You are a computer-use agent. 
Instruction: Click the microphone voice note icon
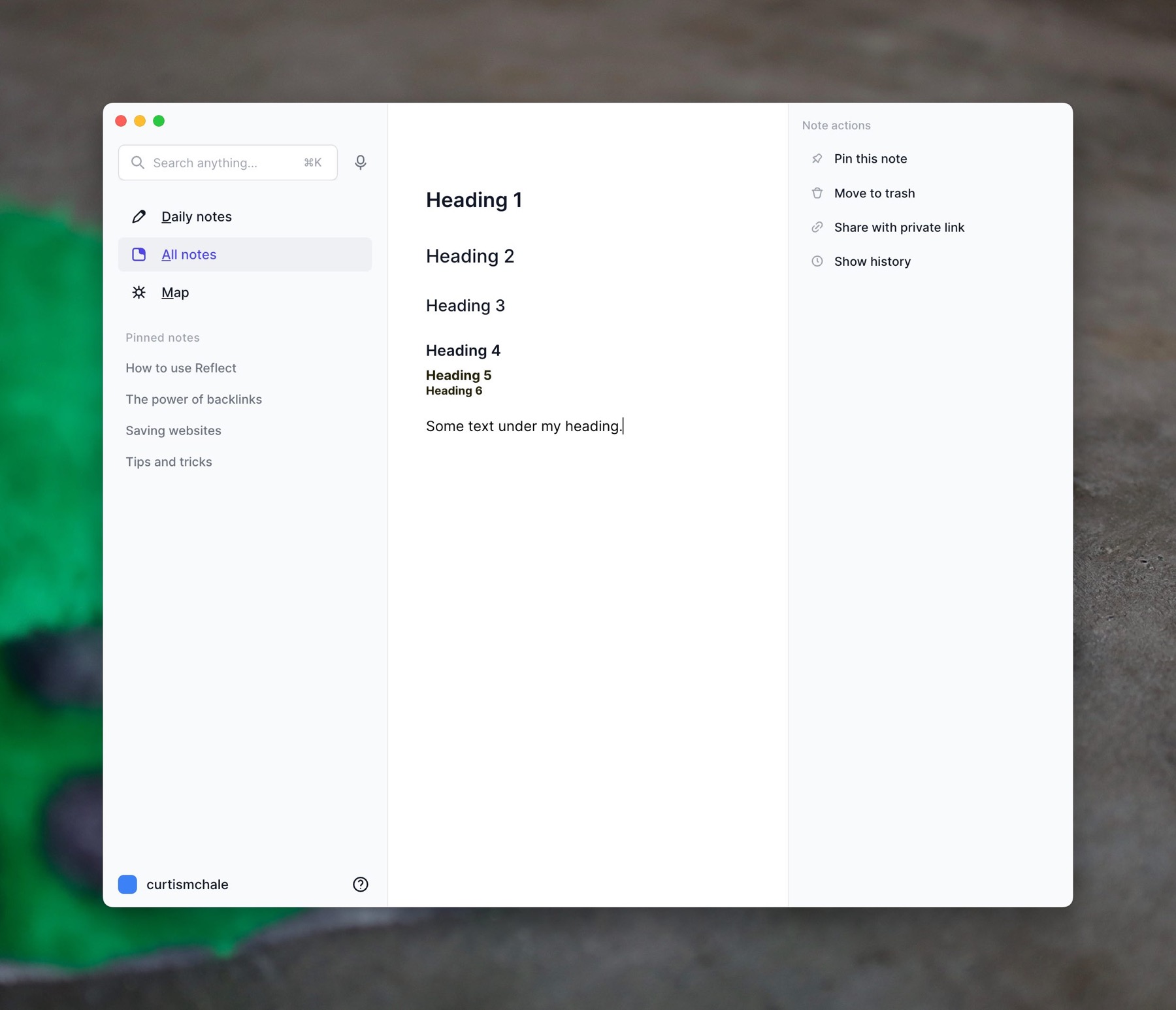360,163
